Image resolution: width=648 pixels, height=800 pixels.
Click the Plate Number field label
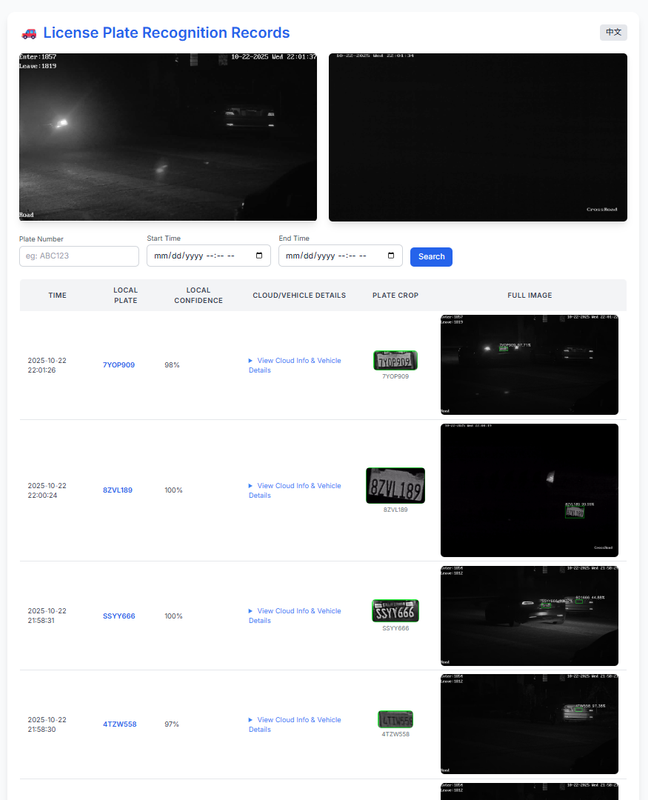point(41,239)
